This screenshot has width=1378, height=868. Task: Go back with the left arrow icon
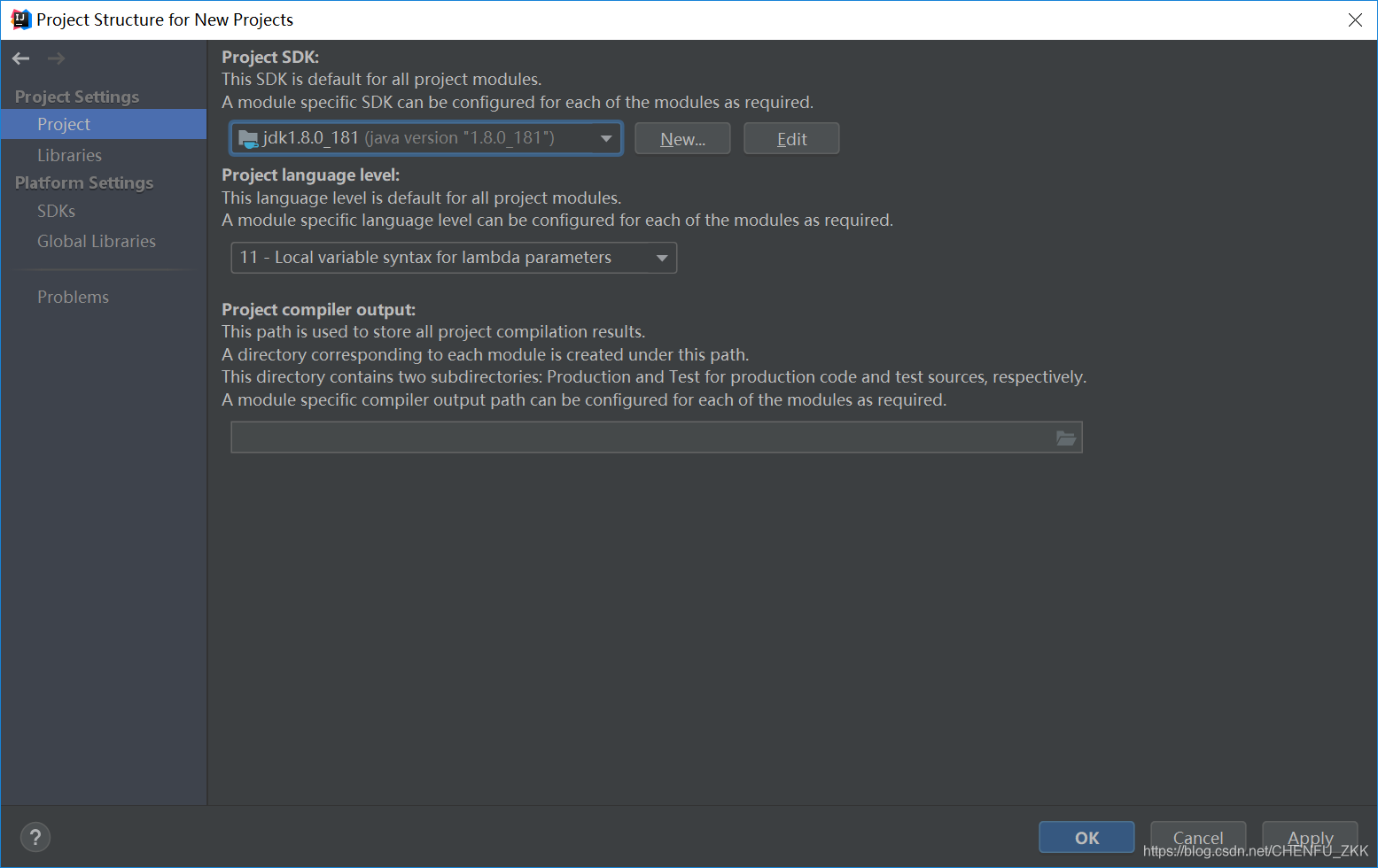[21, 58]
